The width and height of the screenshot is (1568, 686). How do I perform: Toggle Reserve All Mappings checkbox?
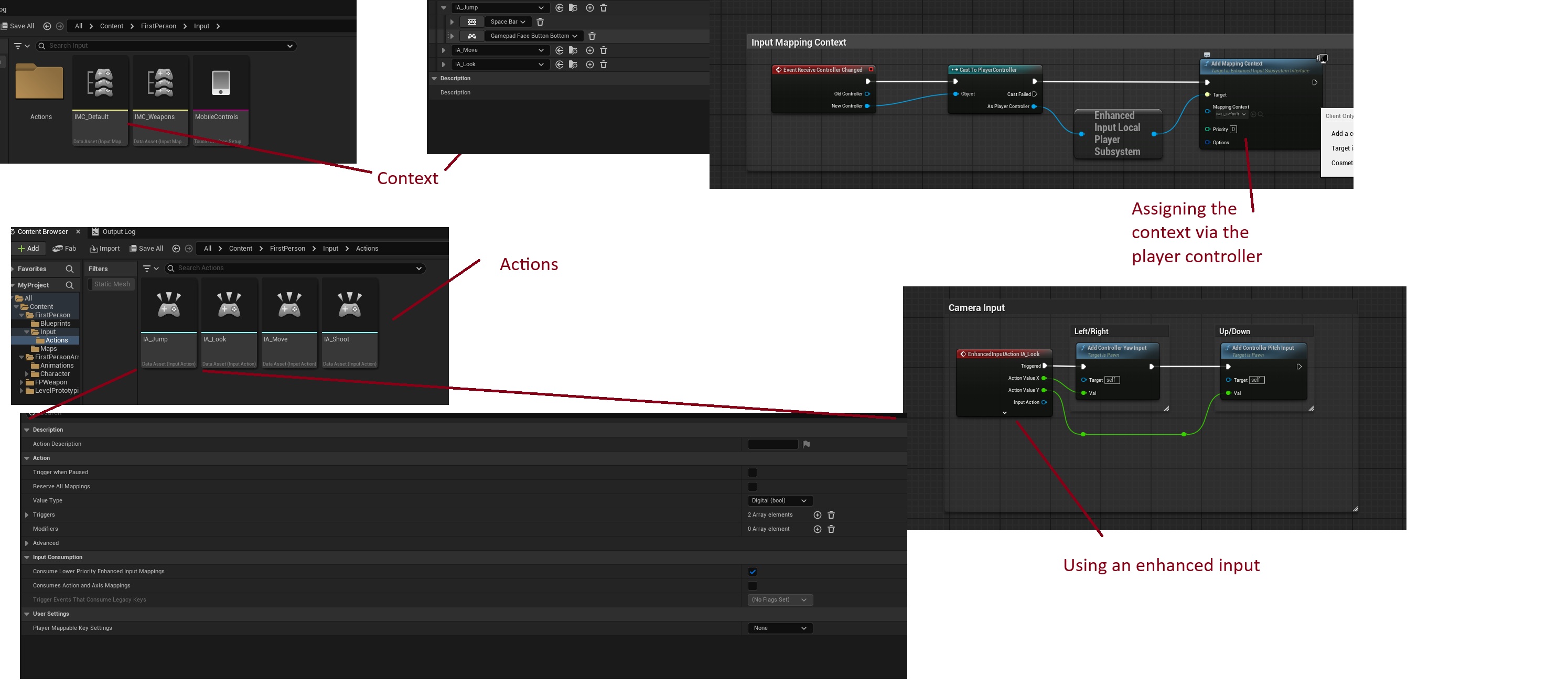pyautogui.click(x=753, y=486)
